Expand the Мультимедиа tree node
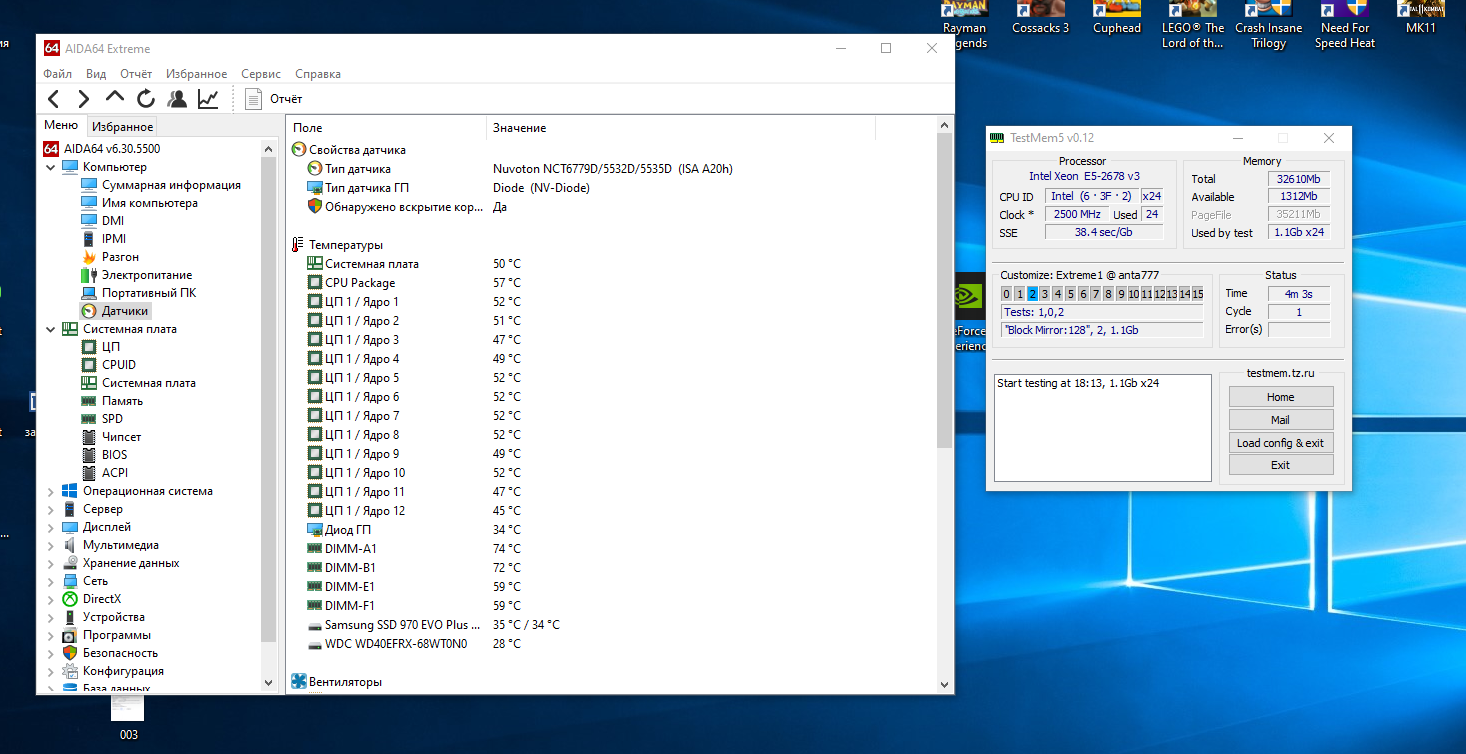 [x=51, y=545]
